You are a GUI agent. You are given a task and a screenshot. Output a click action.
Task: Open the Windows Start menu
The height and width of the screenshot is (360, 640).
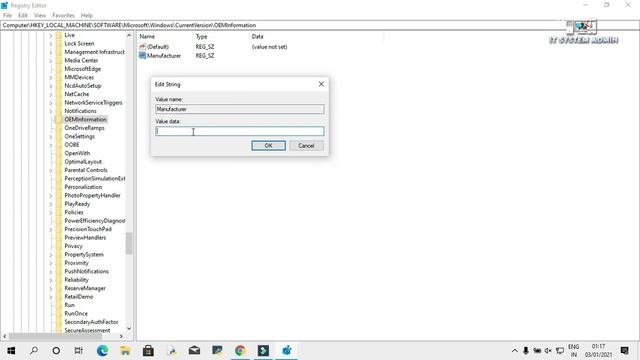(x=11, y=351)
